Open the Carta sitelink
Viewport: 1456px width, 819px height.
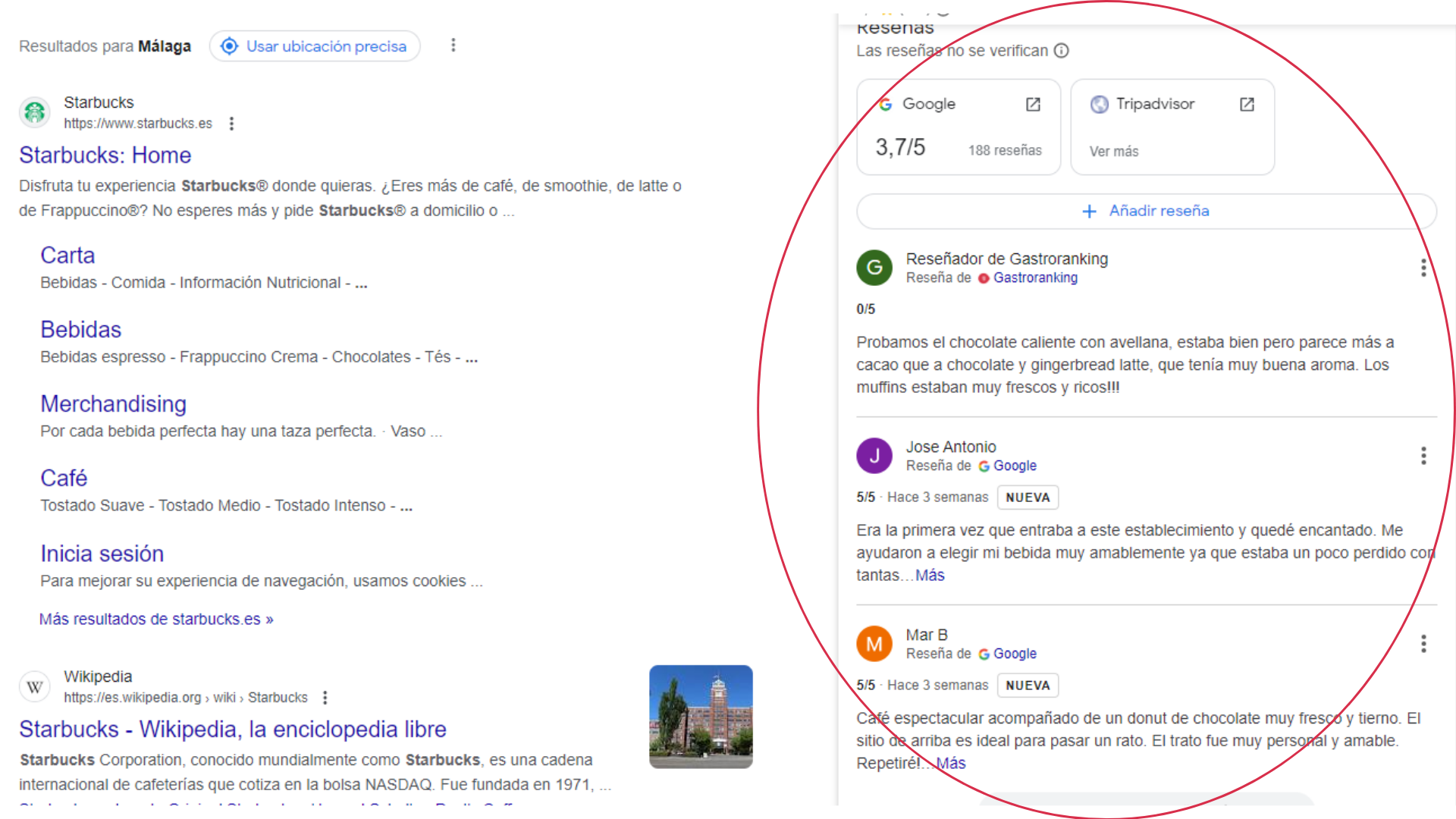(67, 255)
